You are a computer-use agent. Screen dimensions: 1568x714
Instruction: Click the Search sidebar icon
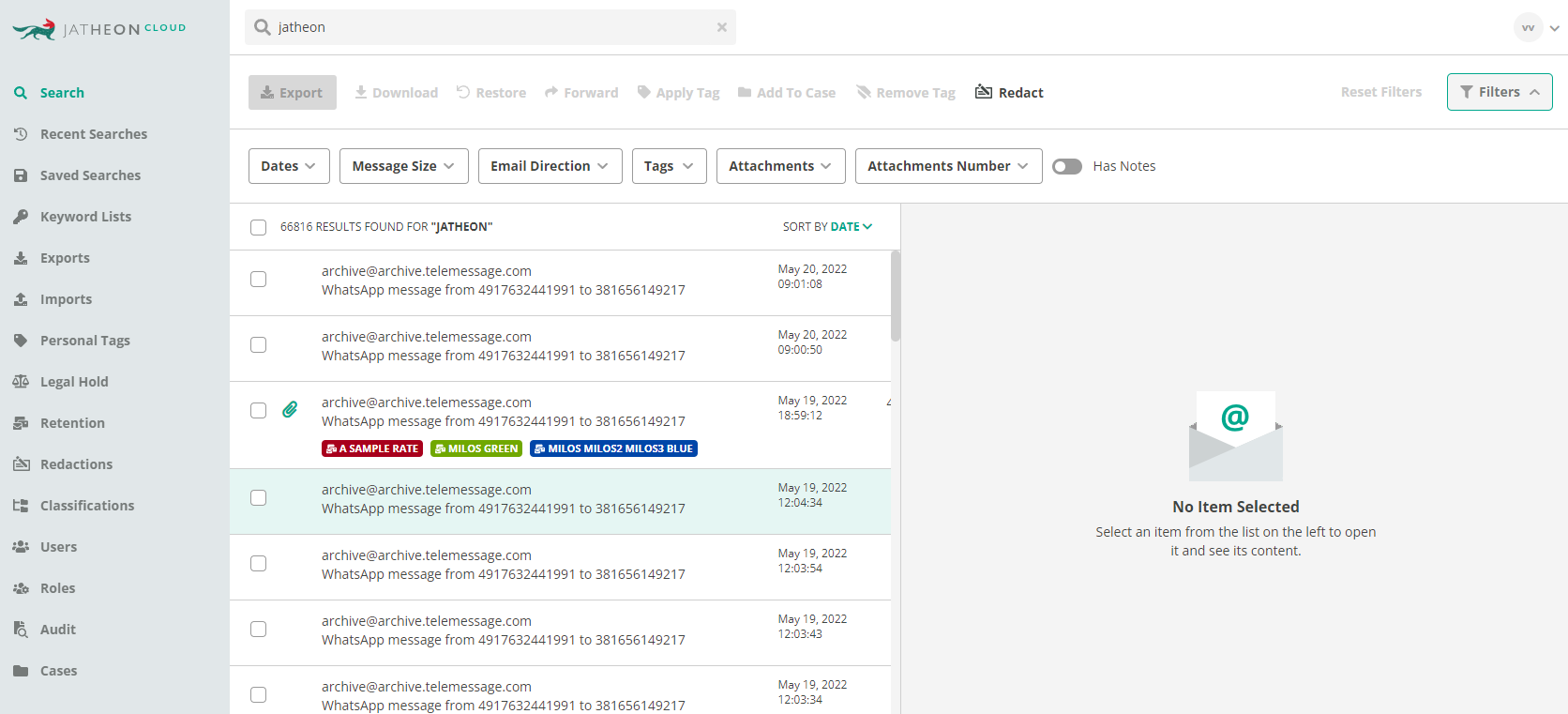pos(21,93)
